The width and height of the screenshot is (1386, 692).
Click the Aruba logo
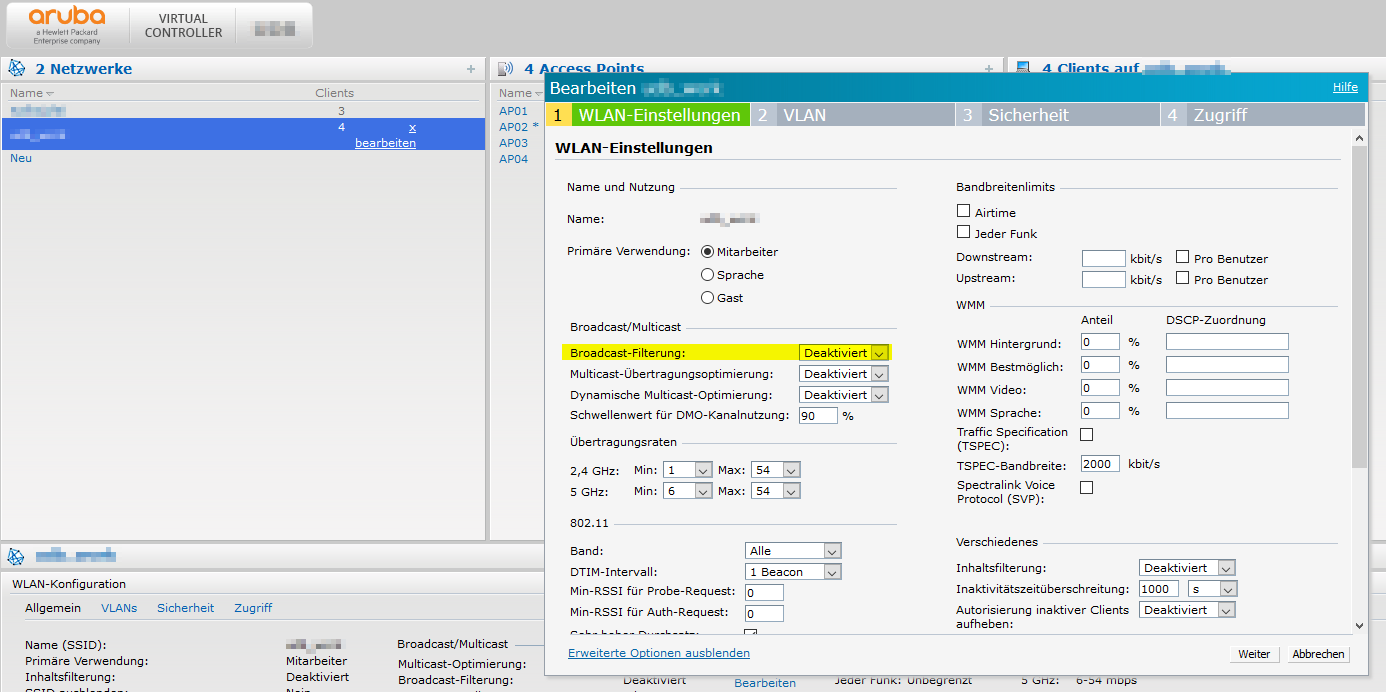pos(67,25)
